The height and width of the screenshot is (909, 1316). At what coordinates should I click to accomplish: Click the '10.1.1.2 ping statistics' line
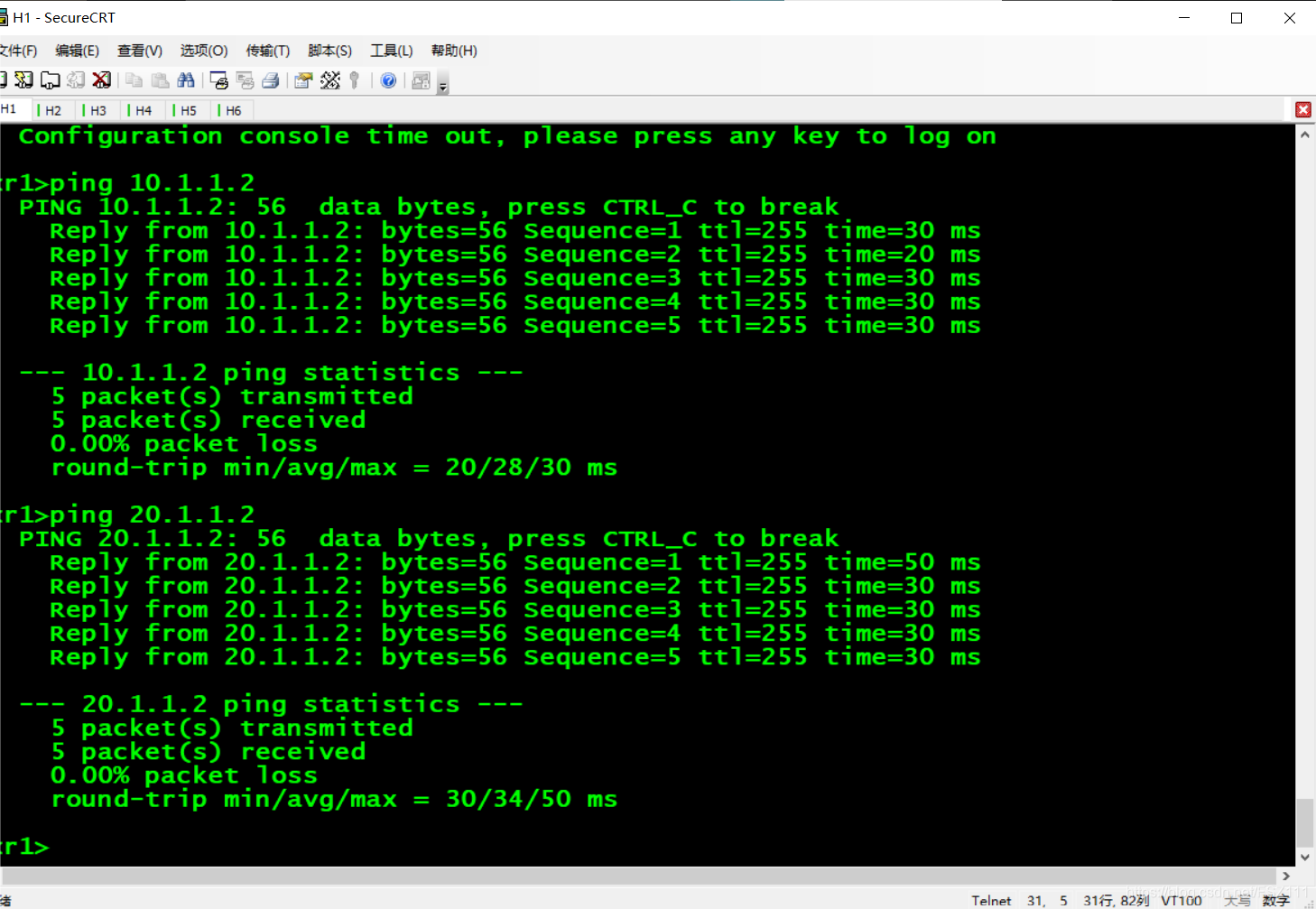coord(271,373)
